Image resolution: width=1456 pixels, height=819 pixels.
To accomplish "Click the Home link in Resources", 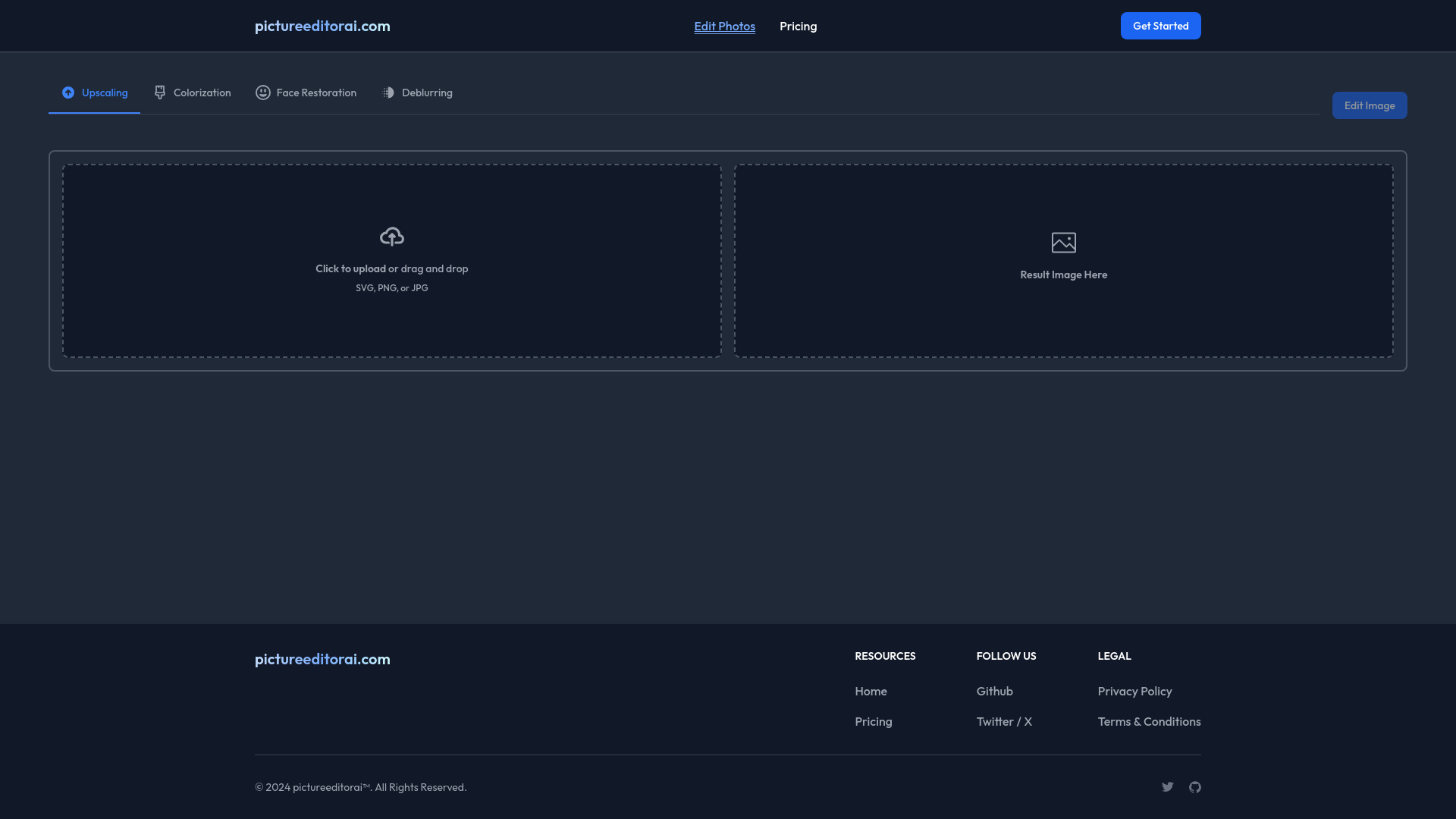I will [870, 692].
